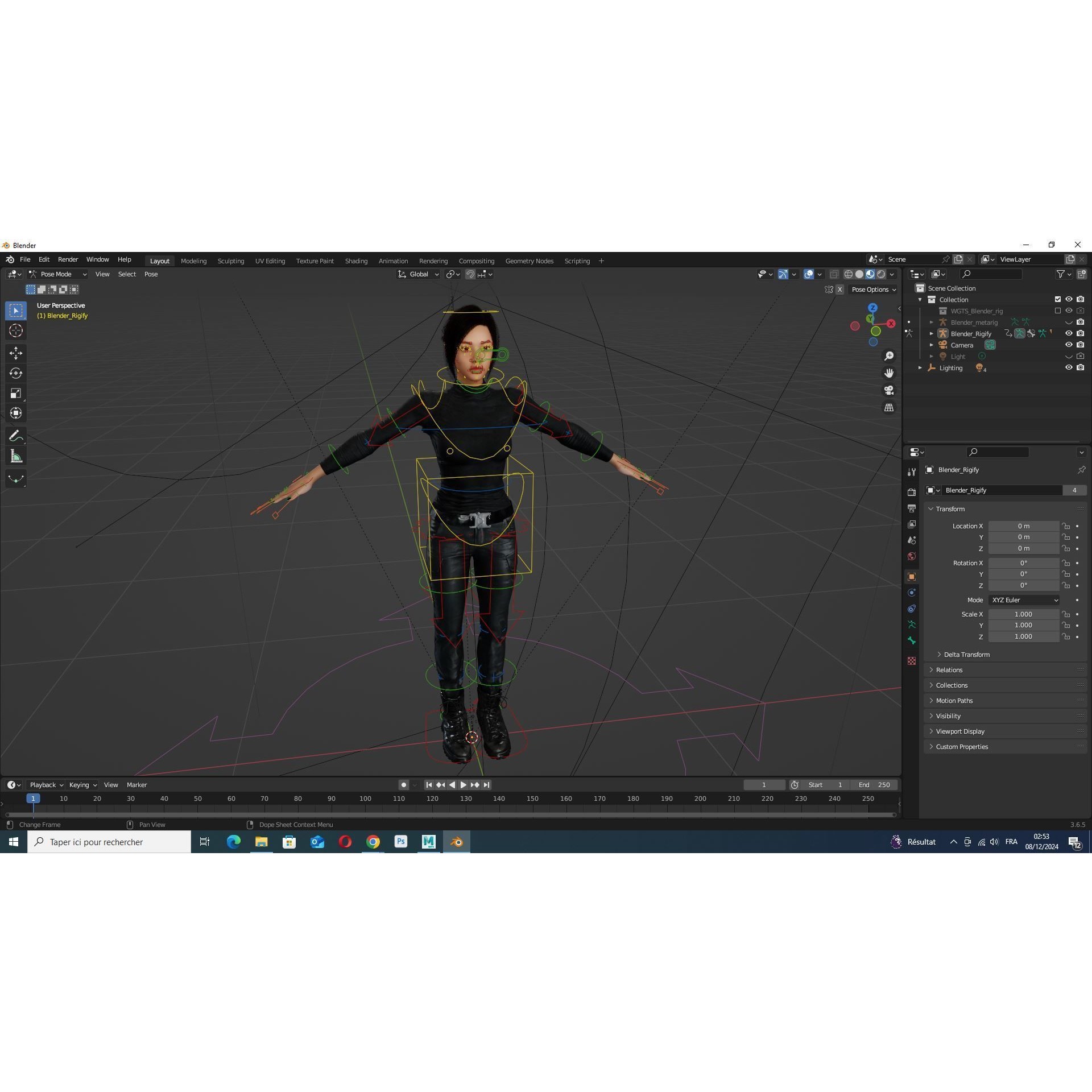1092x1092 pixels.
Task: Expand the Blender_Rigify tree item
Action: [932, 334]
